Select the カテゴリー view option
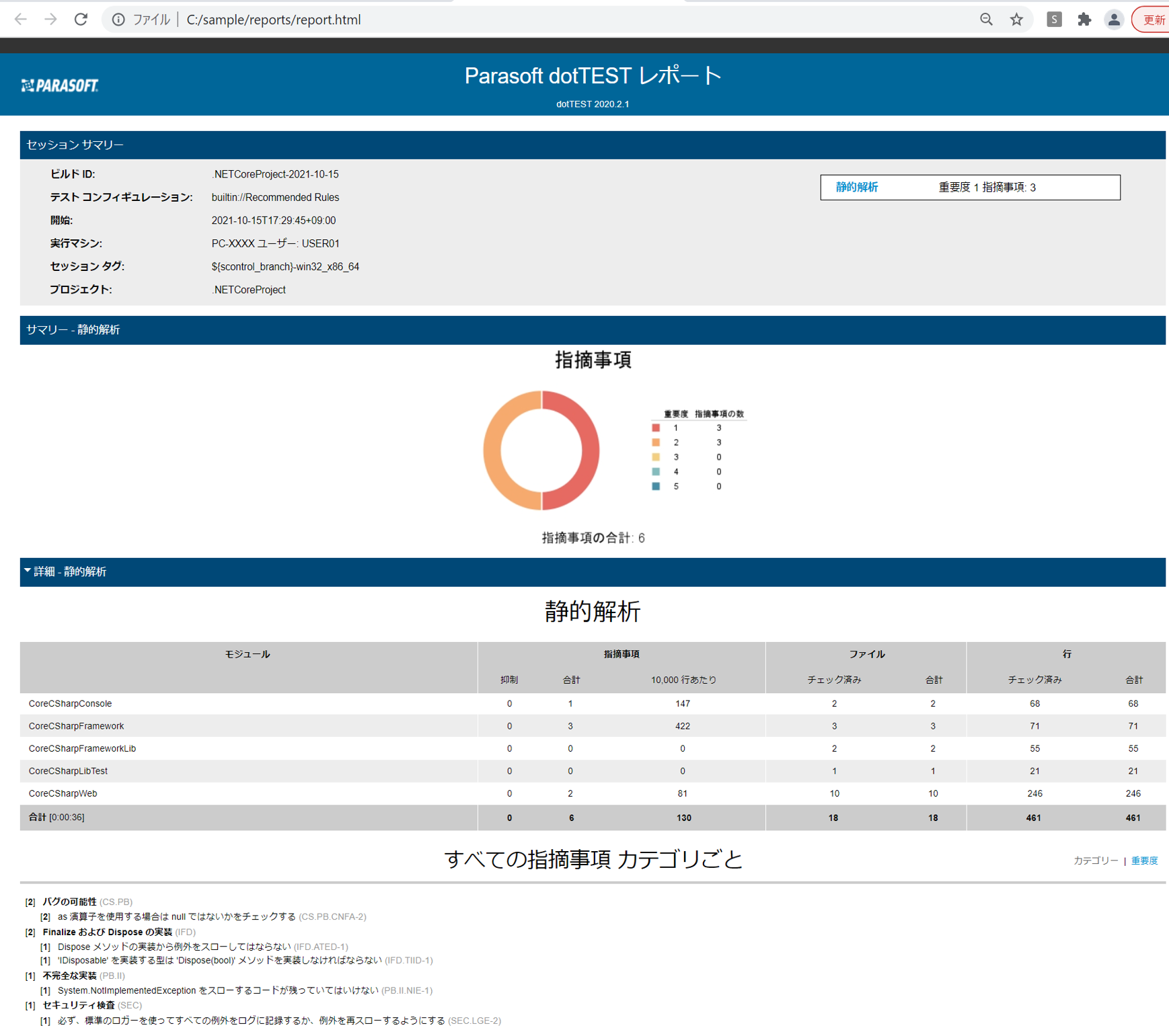 click(1095, 861)
